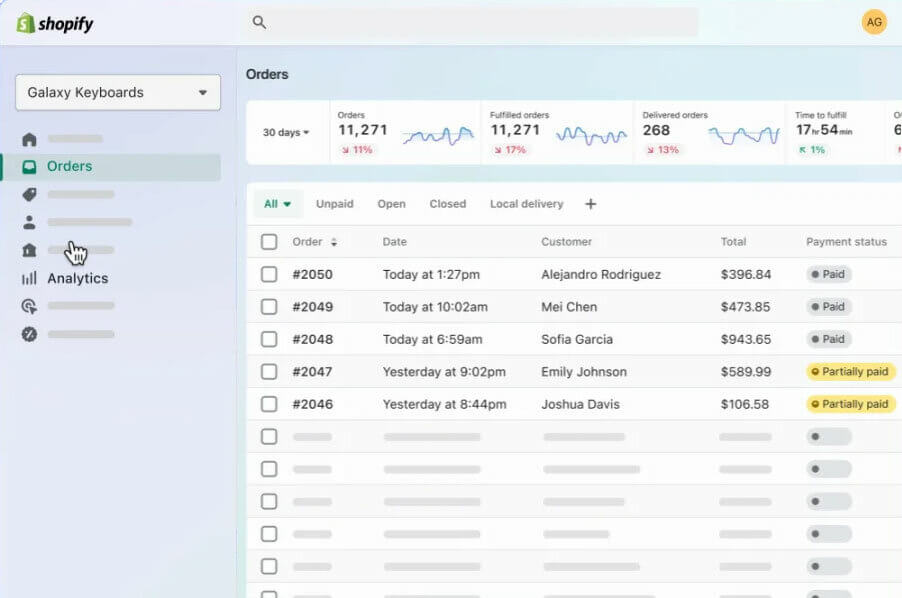This screenshot has height=598, width=902.
Task: Select all orders with the header checkbox
Action: tap(268, 241)
